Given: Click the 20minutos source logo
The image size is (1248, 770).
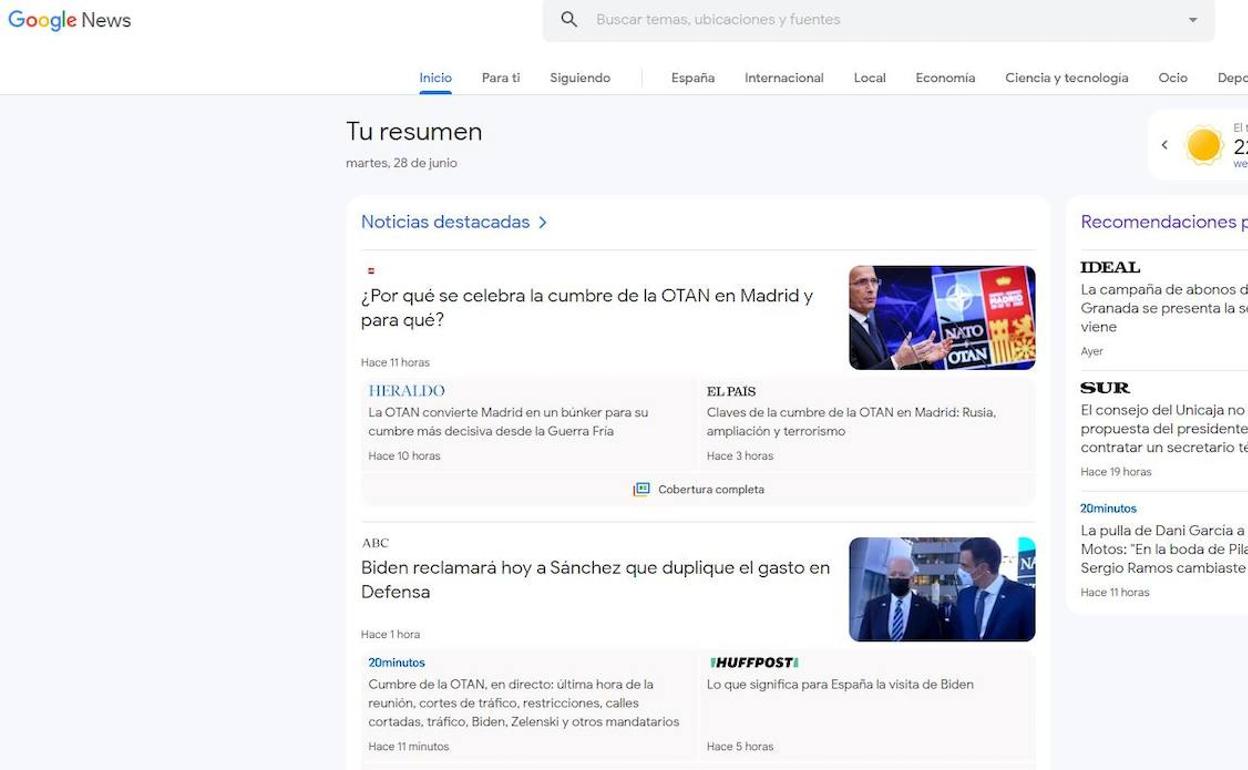Looking at the screenshot, I should (396, 662).
